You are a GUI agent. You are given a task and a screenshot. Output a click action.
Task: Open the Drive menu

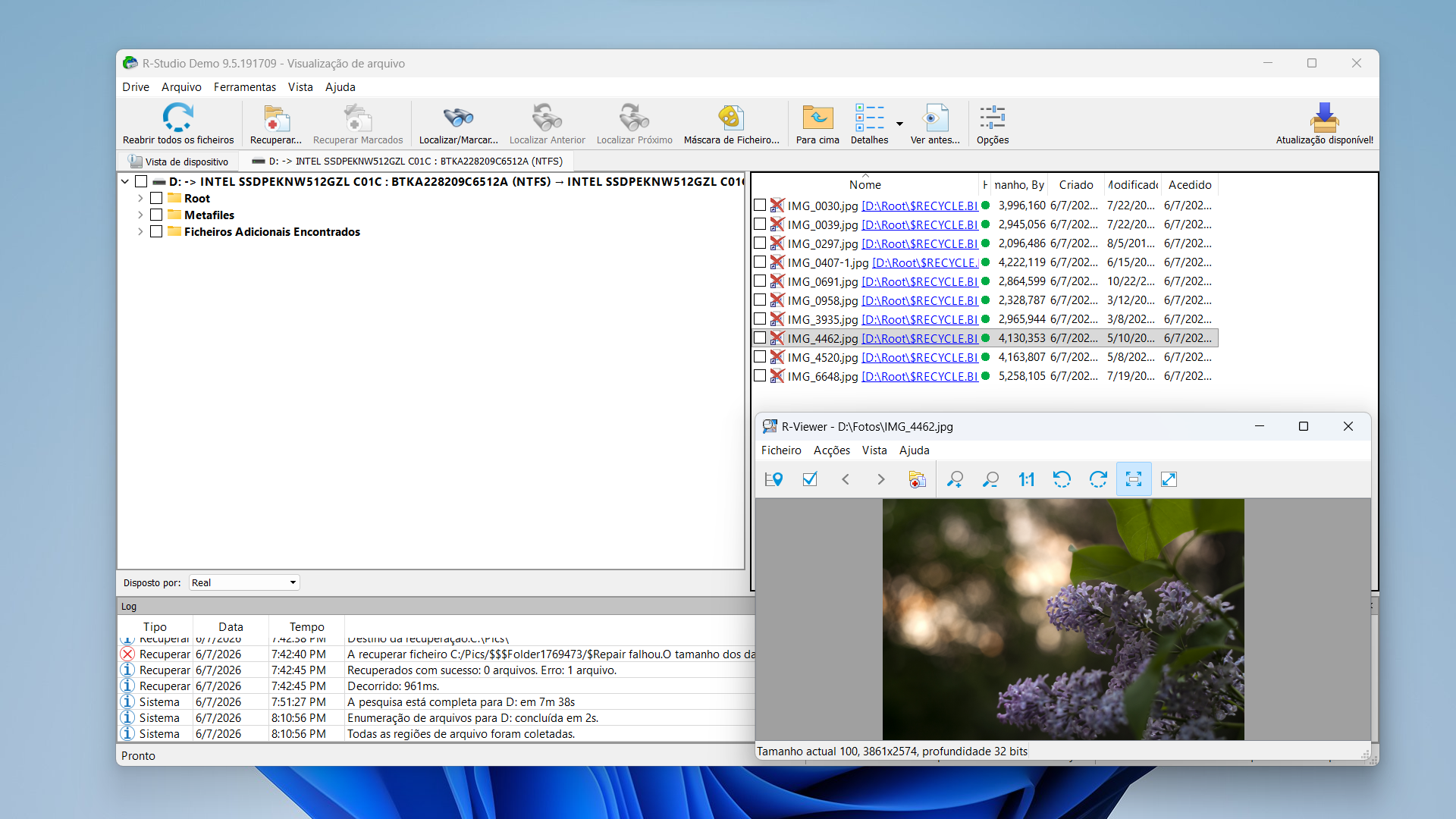(136, 86)
